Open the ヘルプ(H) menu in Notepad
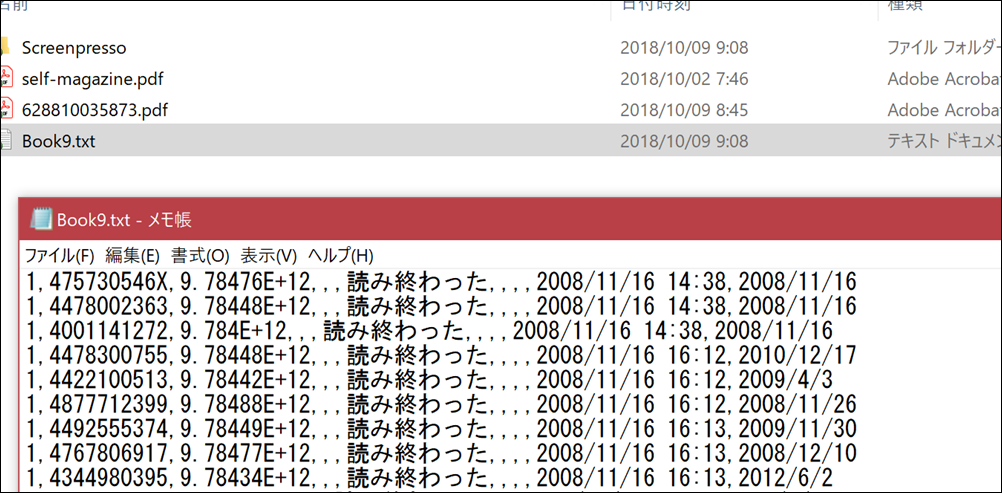The height and width of the screenshot is (493, 1002). point(340,256)
